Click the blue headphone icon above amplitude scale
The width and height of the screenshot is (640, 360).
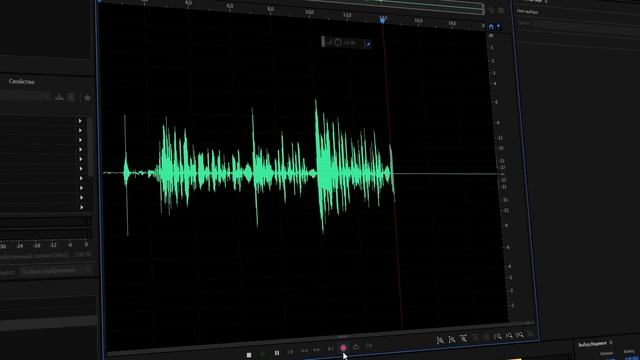click(491, 27)
